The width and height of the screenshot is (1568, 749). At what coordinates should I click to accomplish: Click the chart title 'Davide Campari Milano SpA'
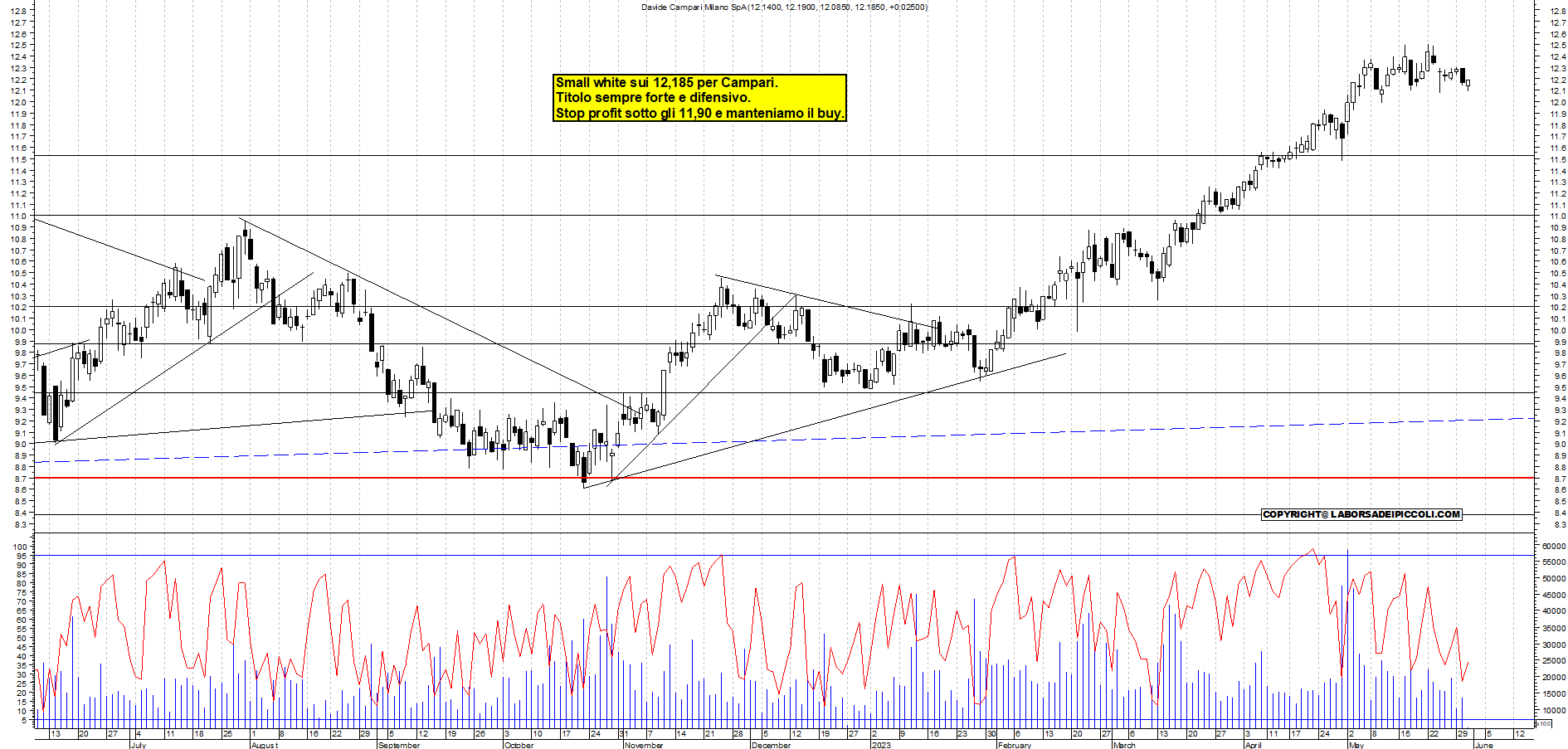pos(694,7)
